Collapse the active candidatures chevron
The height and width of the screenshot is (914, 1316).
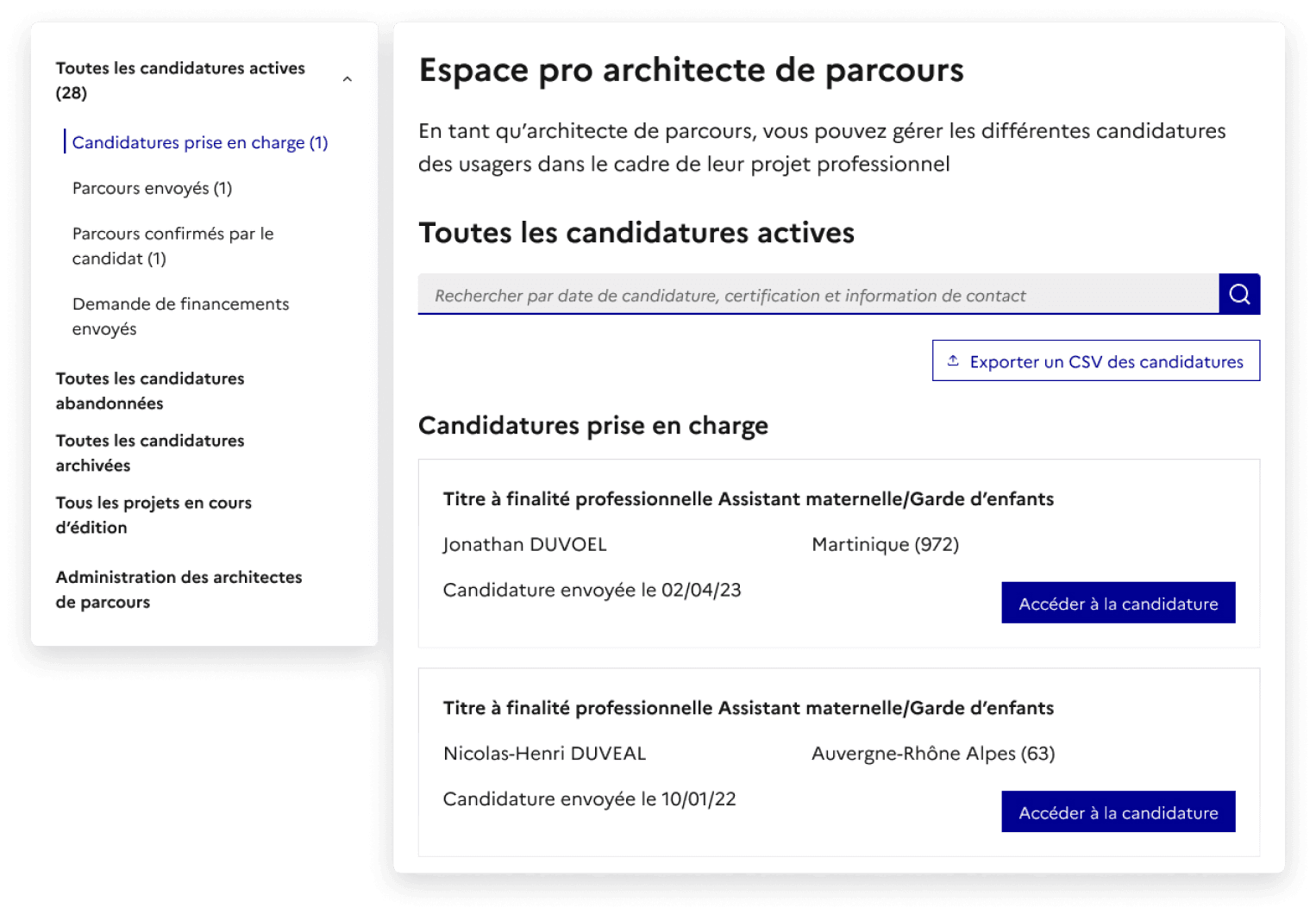point(348,79)
